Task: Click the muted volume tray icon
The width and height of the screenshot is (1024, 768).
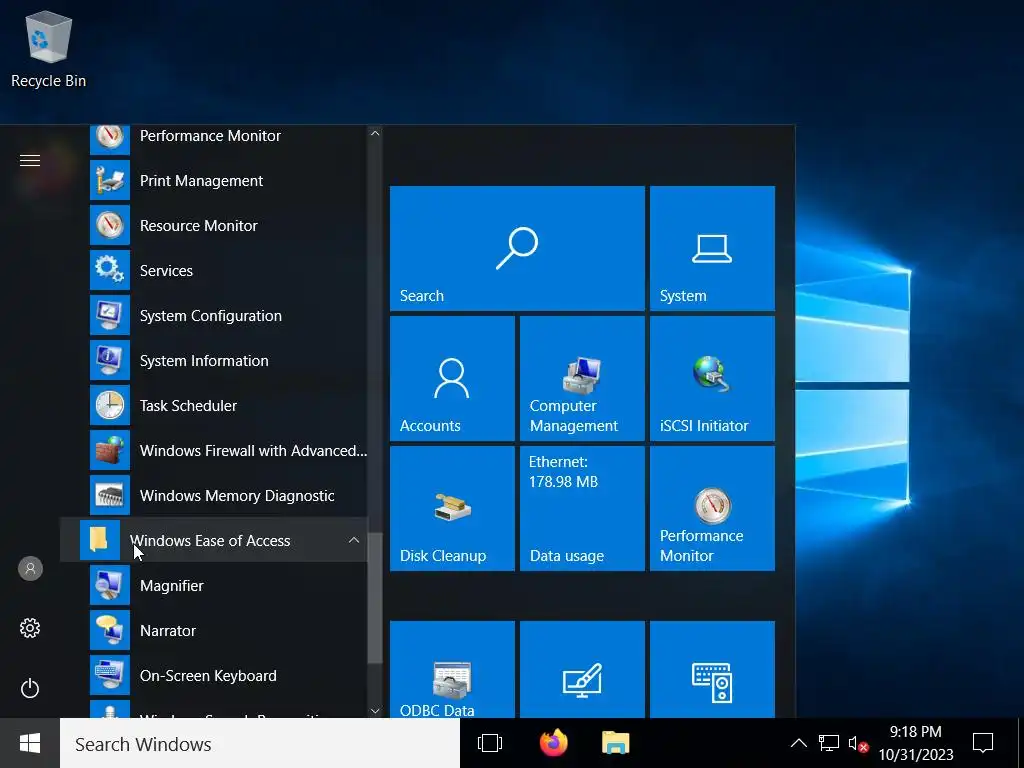Action: [x=857, y=743]
